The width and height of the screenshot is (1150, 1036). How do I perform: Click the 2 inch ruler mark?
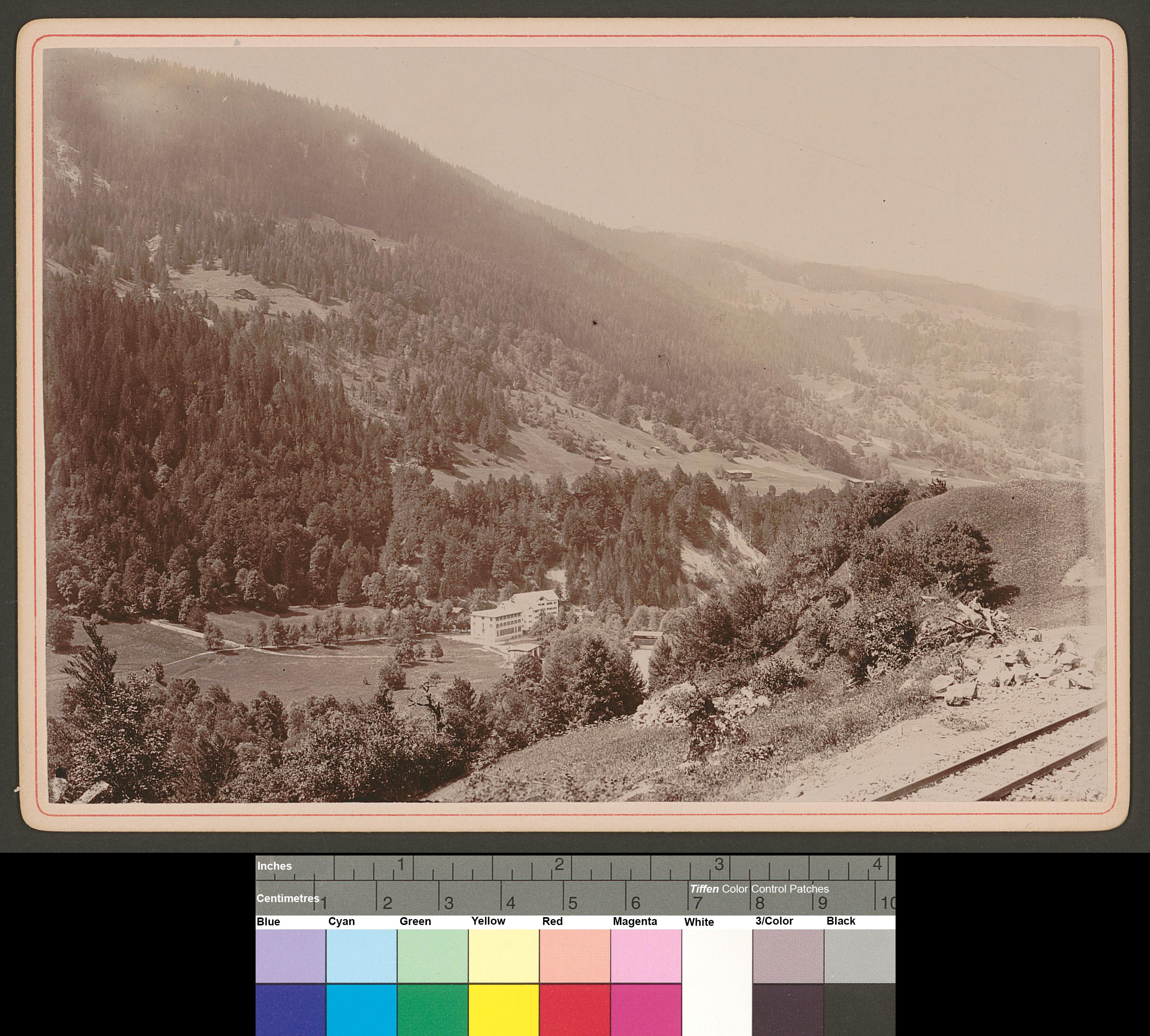pyautogui.click(x=559, y=865)
